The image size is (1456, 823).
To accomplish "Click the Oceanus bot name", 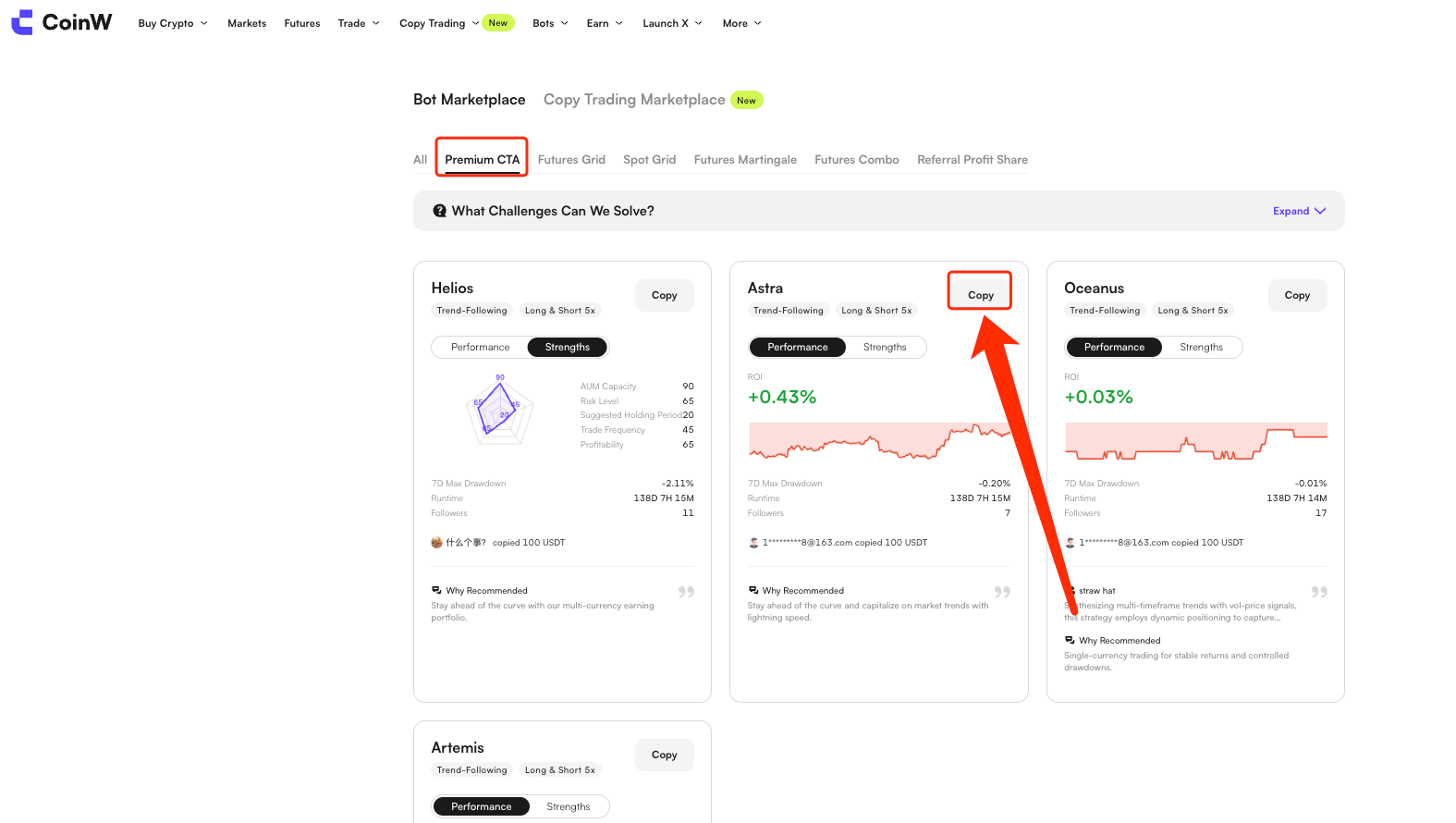I will (x=1095, y=288).
